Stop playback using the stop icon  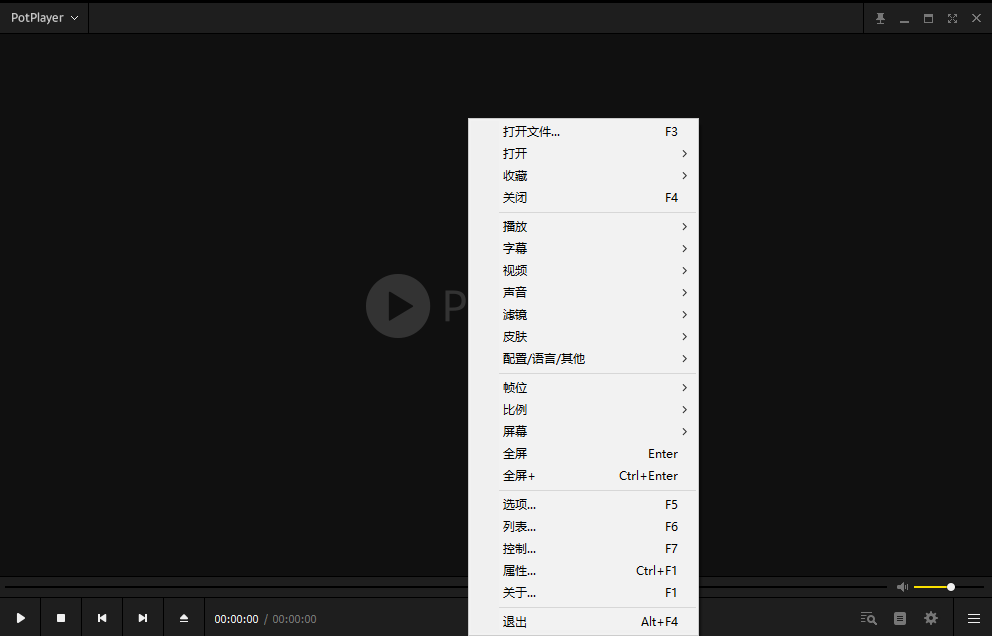pos(60,617)
